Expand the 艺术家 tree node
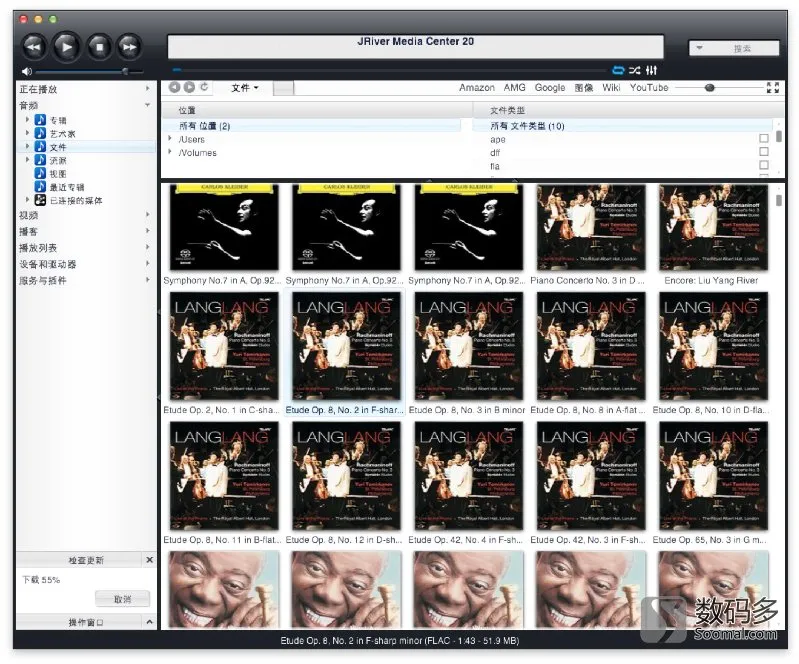This screenshot has width=799, height=664. pyautogui.click(x=27, y=132)
